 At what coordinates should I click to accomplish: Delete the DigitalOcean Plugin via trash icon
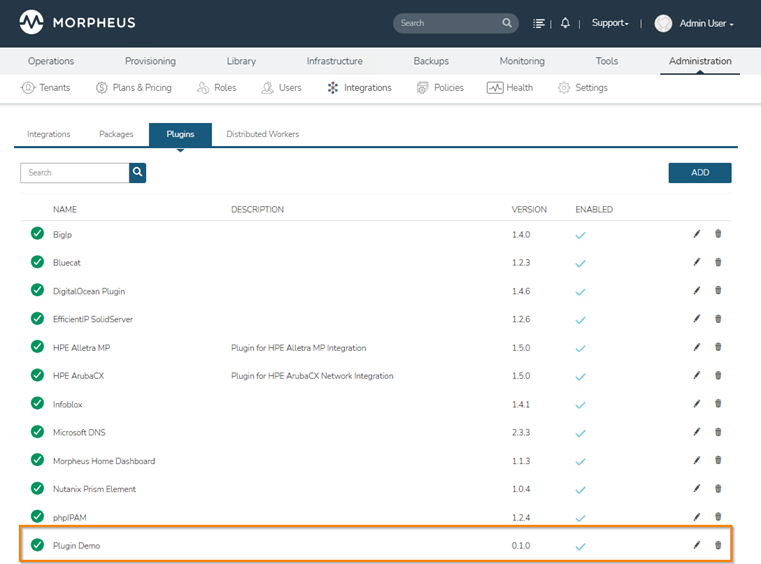(x=718, y=290)
